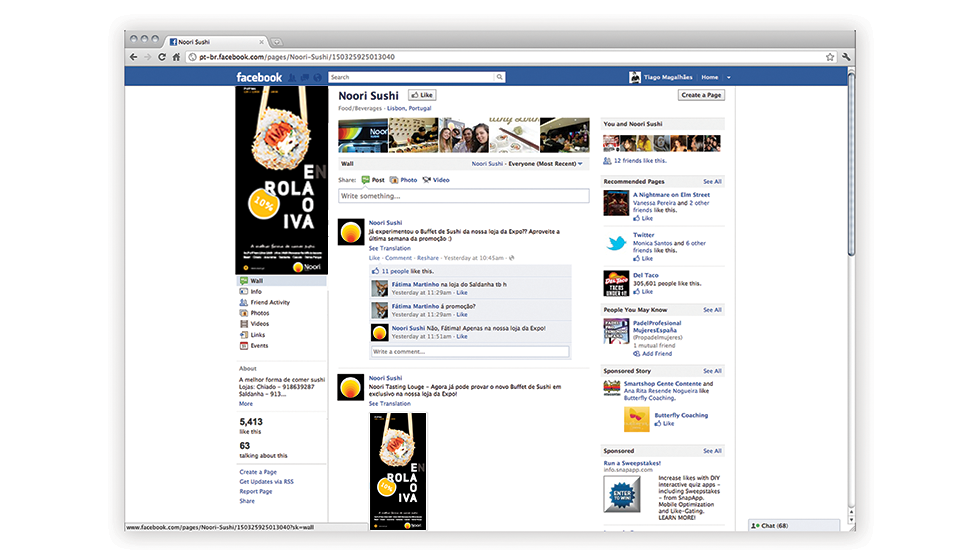
Task: Reload the page in browser toolbar
Action: point(162,57)
